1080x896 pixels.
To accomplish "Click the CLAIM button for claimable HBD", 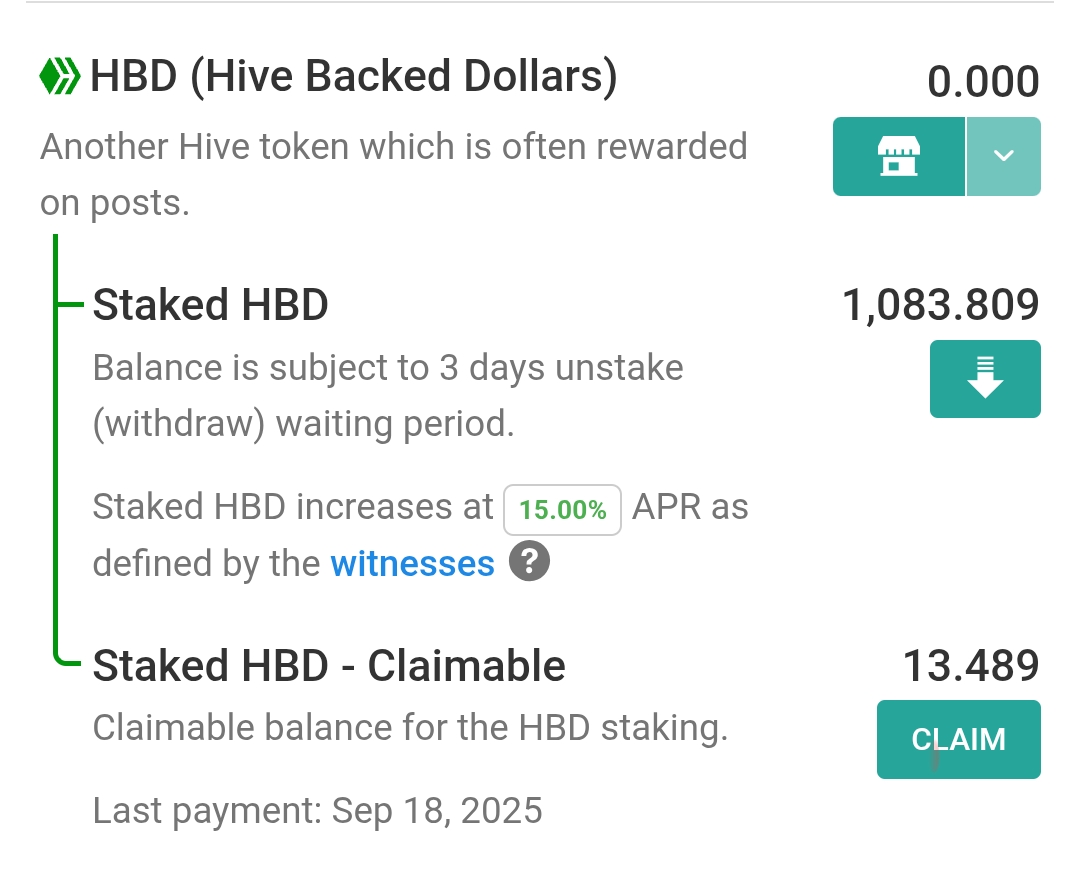I will tap(957, 739).
